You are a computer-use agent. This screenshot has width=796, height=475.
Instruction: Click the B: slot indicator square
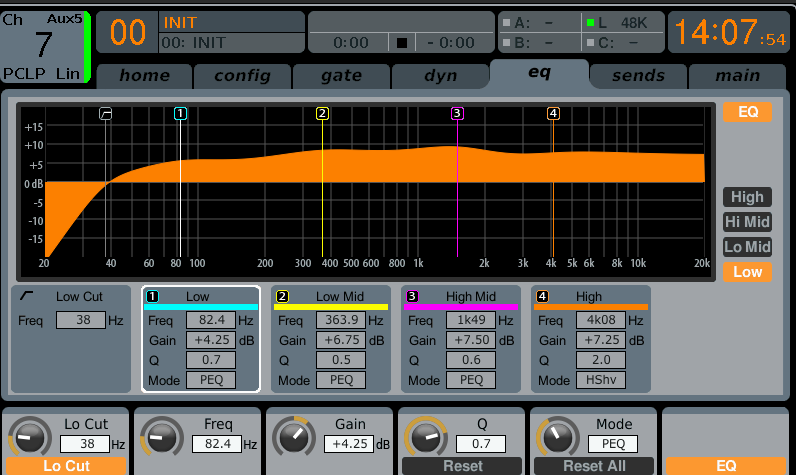[506, 43]
